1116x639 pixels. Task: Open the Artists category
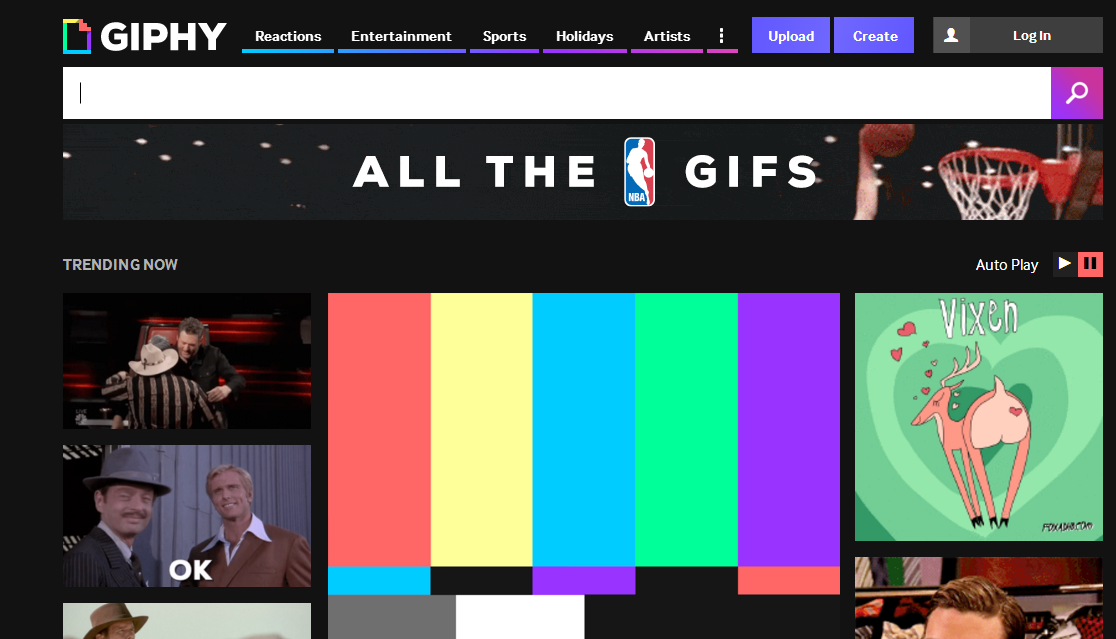[667, 36]
